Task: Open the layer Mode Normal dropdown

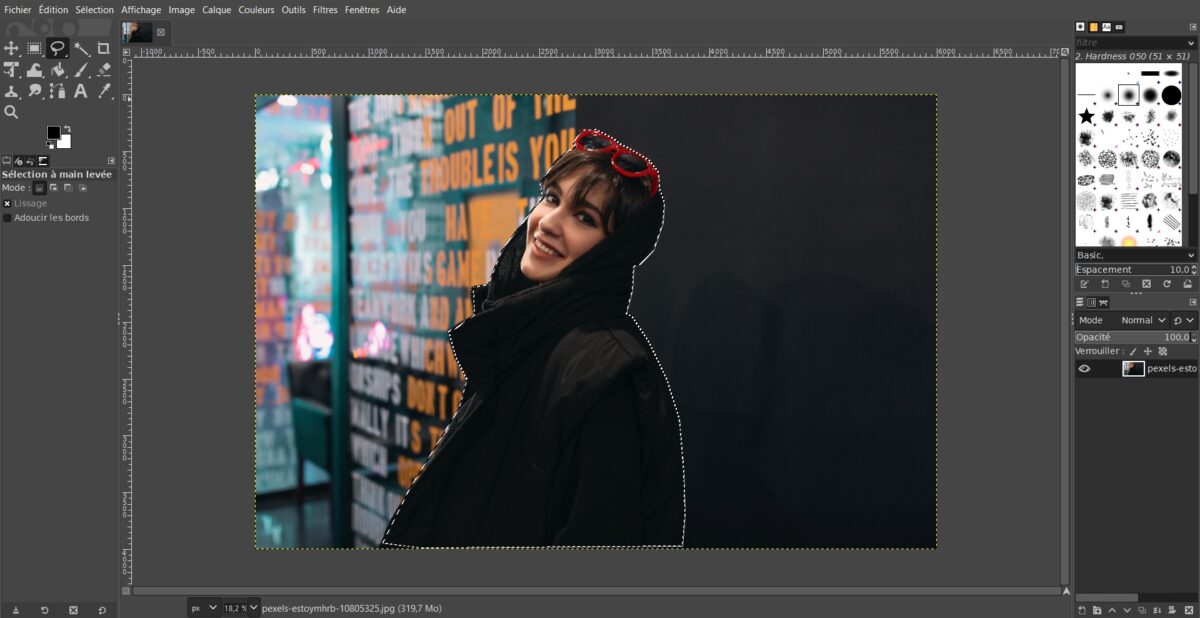Action: 1143,320
